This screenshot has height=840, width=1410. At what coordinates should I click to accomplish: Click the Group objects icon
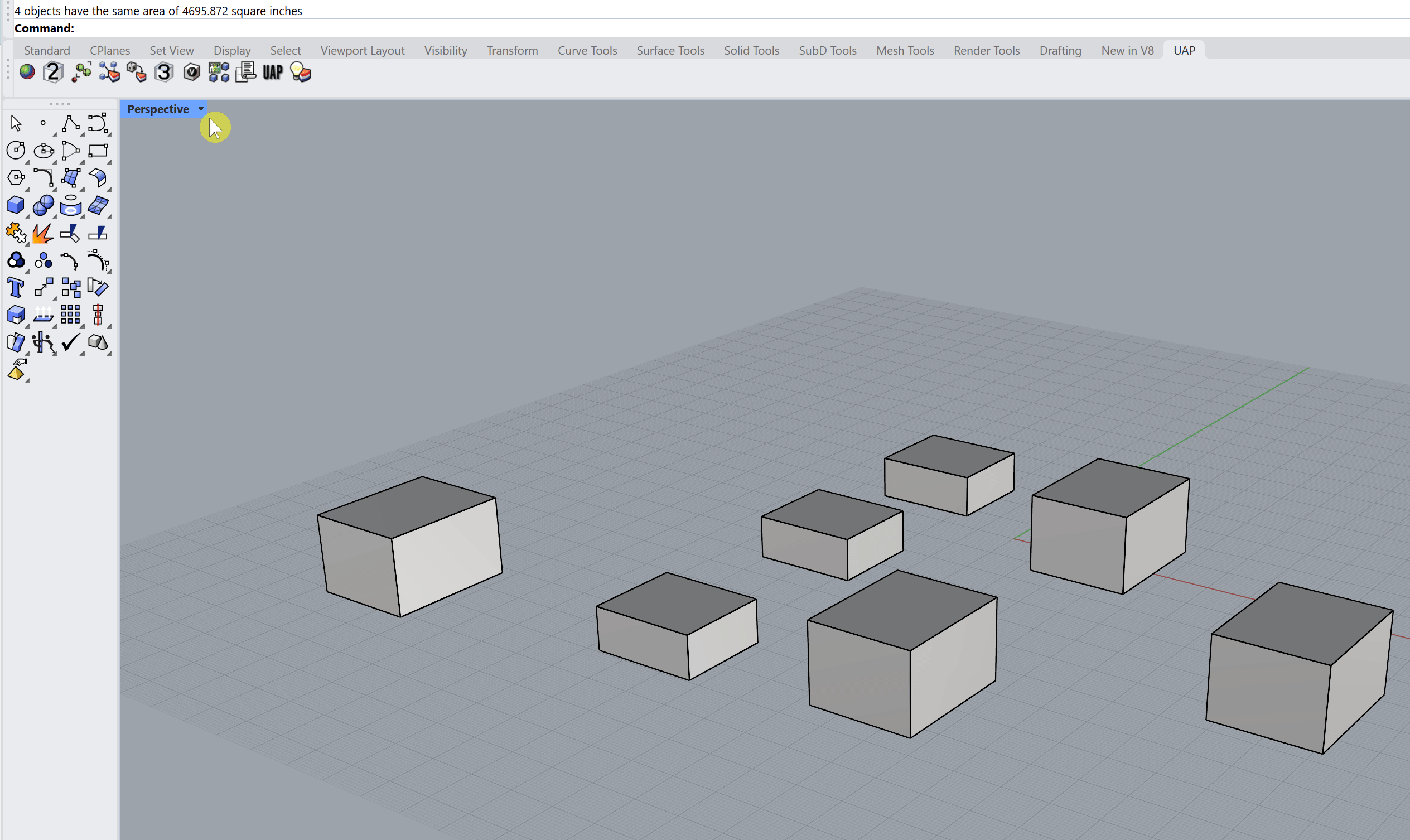(x=16, y=260)
